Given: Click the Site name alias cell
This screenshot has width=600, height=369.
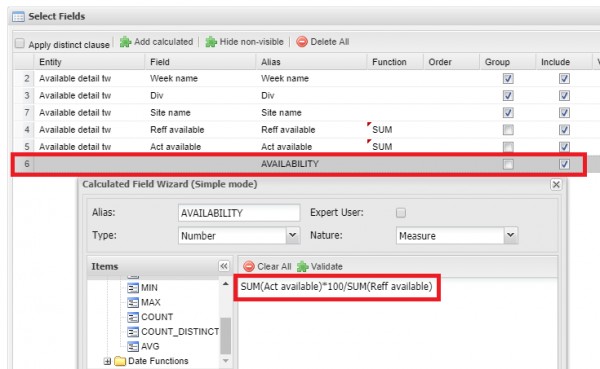Looking at the screenshot, I should click(x=311, y=113).
